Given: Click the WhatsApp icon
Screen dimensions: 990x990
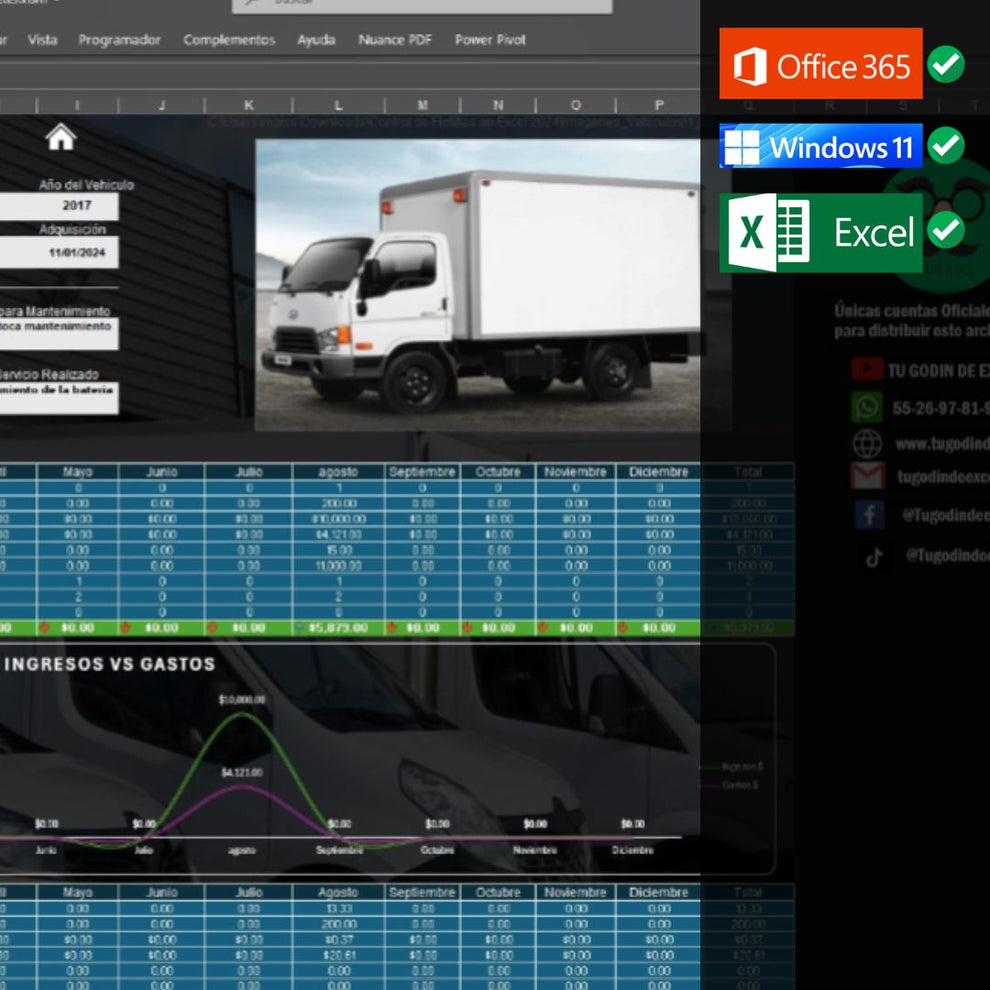Looking at the screenshot, I should (x=867, y=407).
